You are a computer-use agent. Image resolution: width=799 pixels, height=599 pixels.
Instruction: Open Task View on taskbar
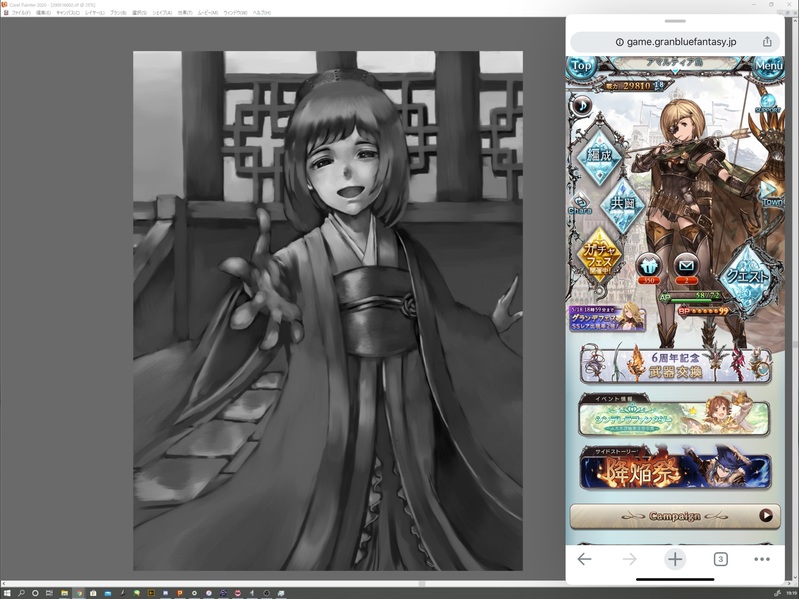point(49,593)
